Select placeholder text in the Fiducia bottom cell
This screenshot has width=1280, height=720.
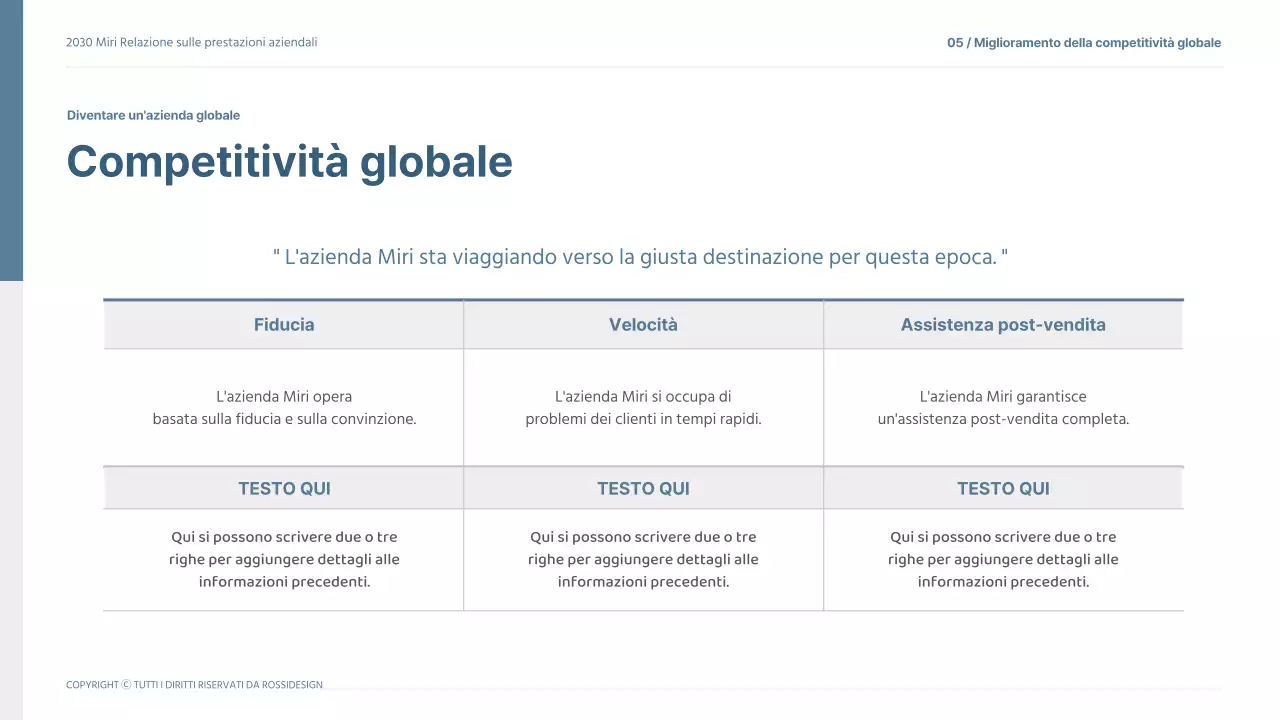click(x=283, y=559)
